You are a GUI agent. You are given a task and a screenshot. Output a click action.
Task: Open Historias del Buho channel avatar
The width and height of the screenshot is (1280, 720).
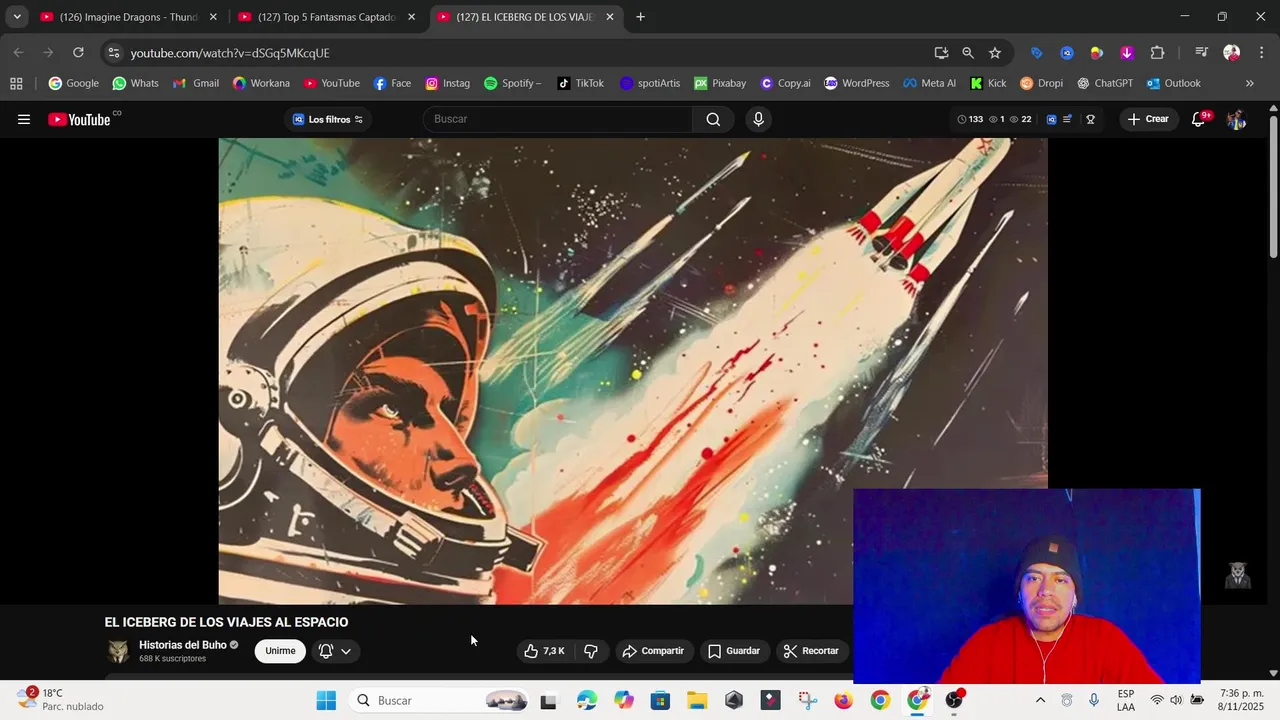[118, 651]
